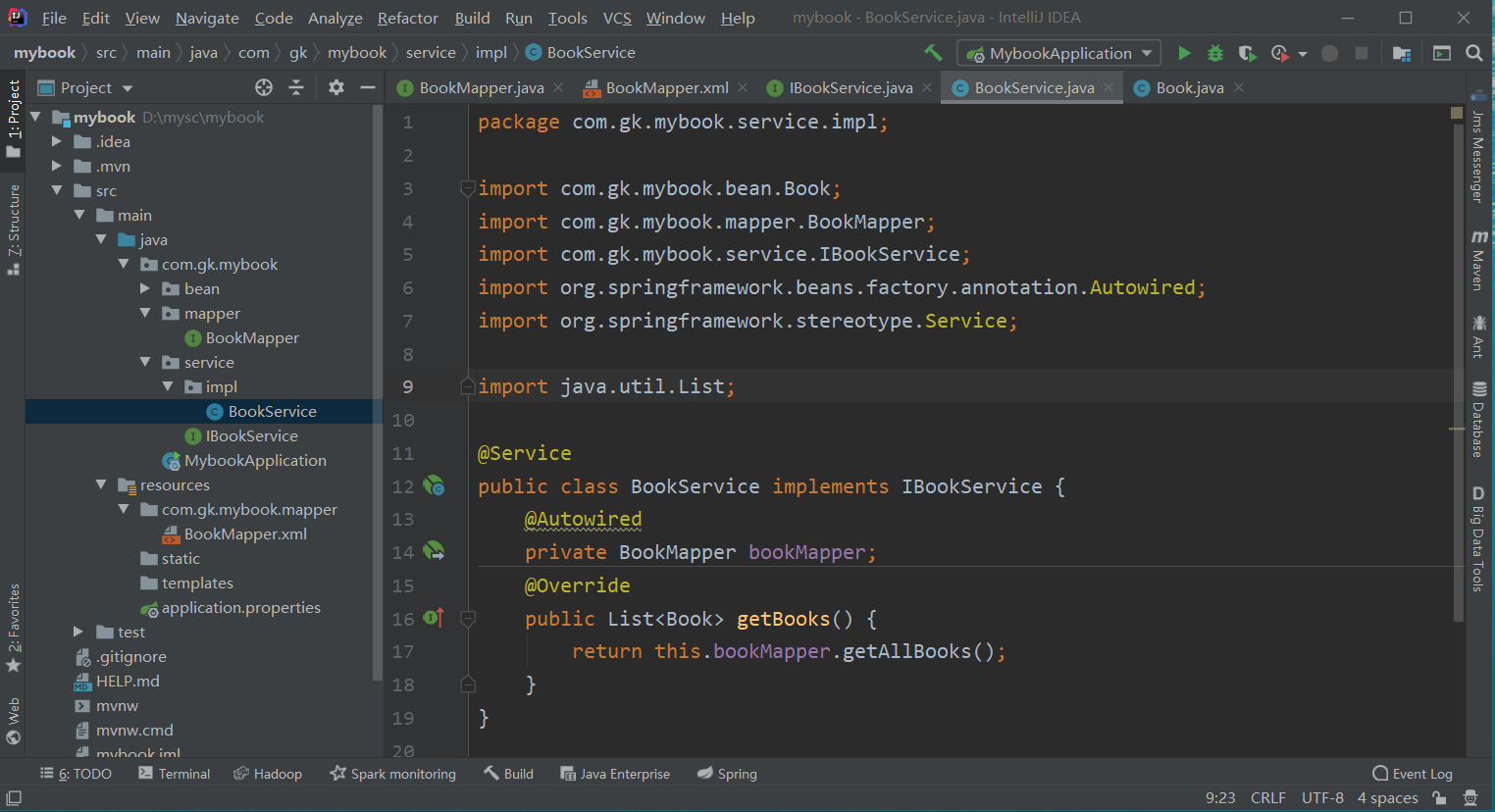Close the BookMapper.java tab

pos(558,87)
